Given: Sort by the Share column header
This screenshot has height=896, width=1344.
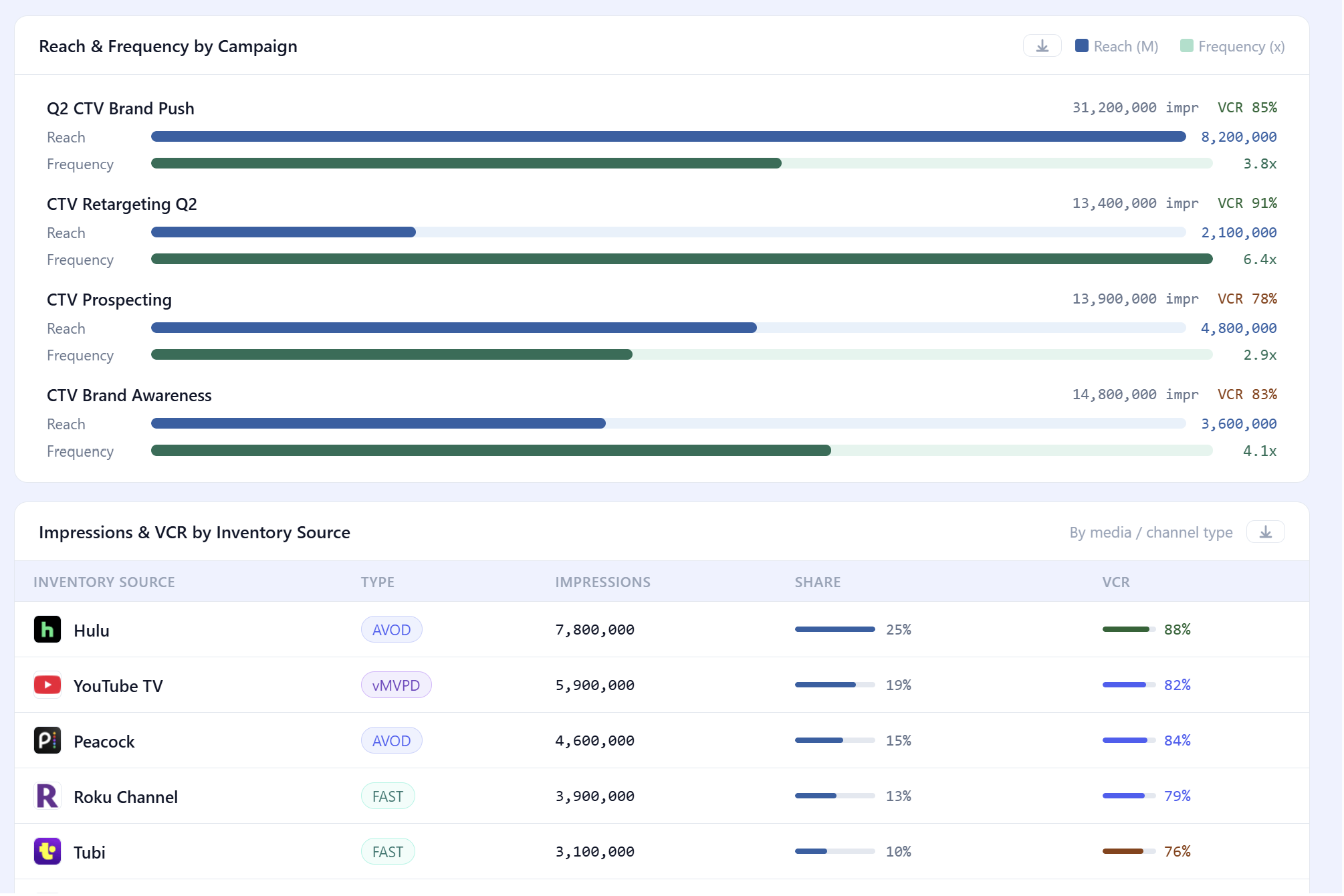Looking at the screenshot, I should coord(818,582).
